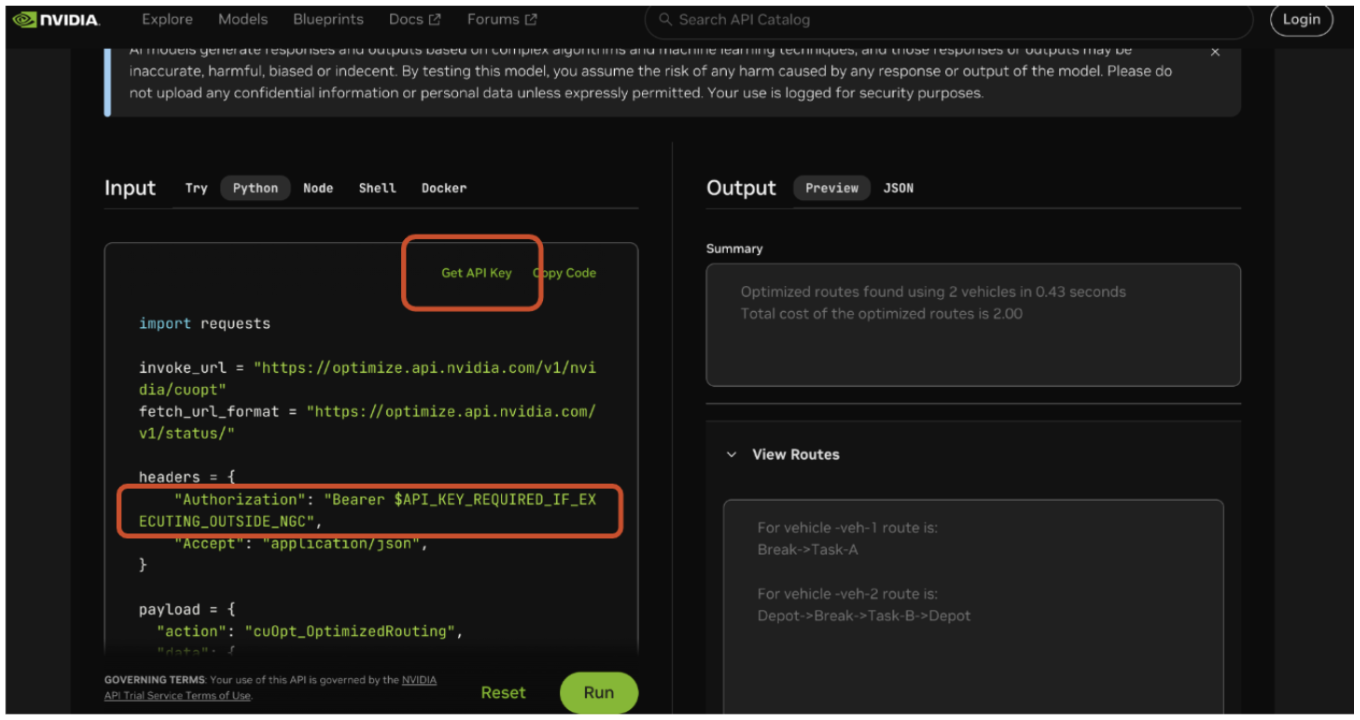Click the Input heading

[x=130, y=188]
